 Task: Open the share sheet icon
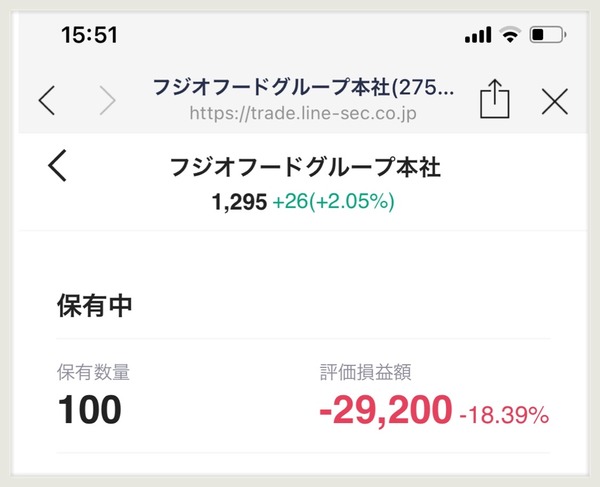click(x=494, y=99)
